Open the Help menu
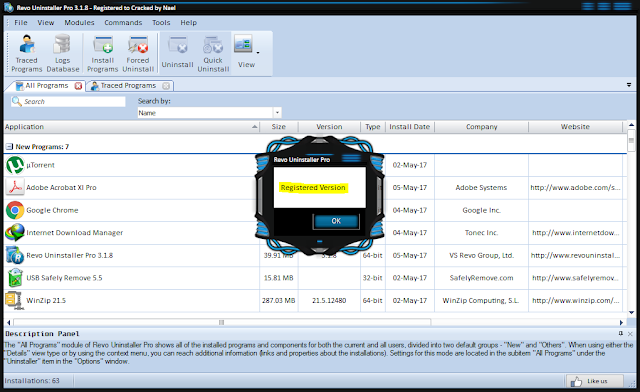The height and width of the screenshot is (392, 640). 189,22
